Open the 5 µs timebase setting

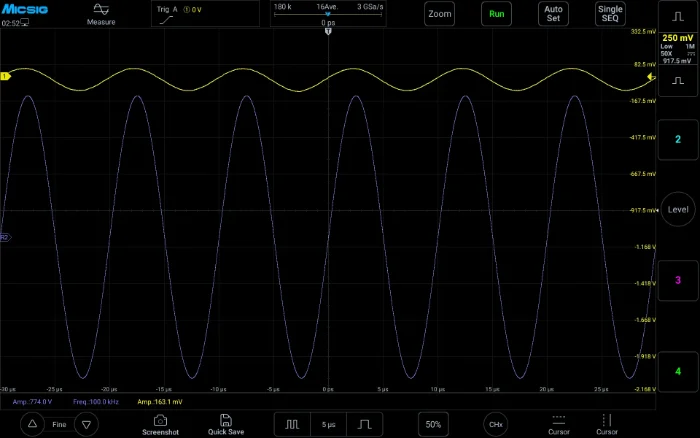329,424
